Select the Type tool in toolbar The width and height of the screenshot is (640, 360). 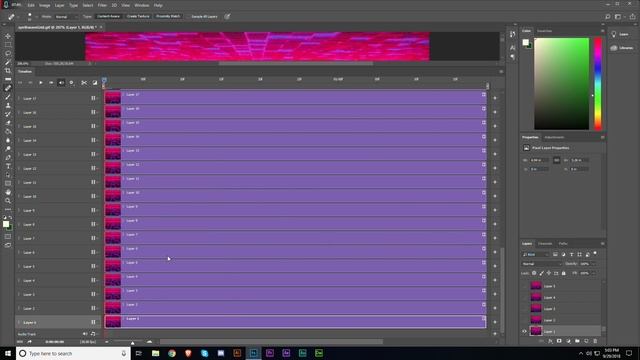pyautogui.click(x=8, y=166)
